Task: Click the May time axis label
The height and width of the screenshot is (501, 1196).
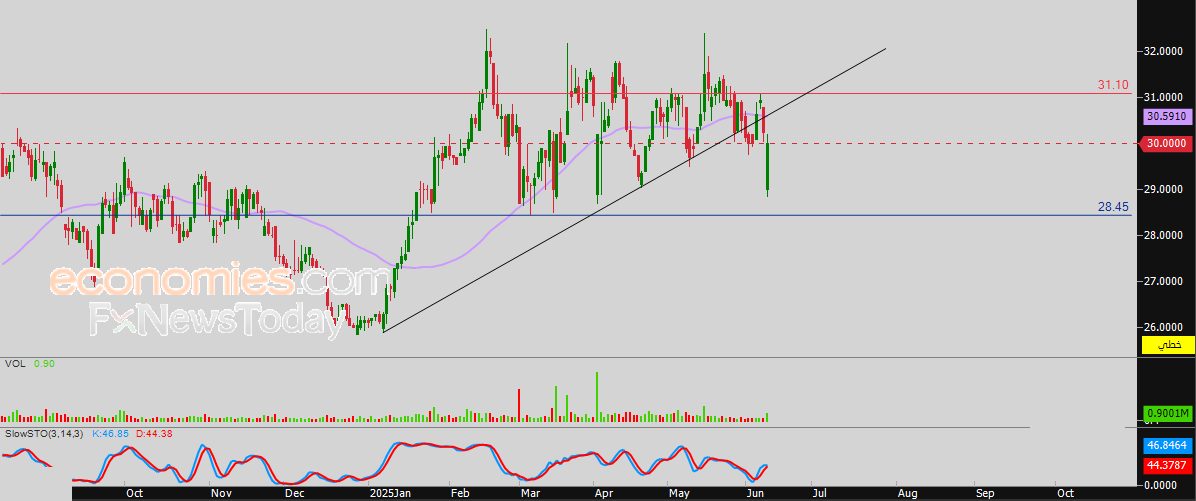Action: tap(678, 494)
